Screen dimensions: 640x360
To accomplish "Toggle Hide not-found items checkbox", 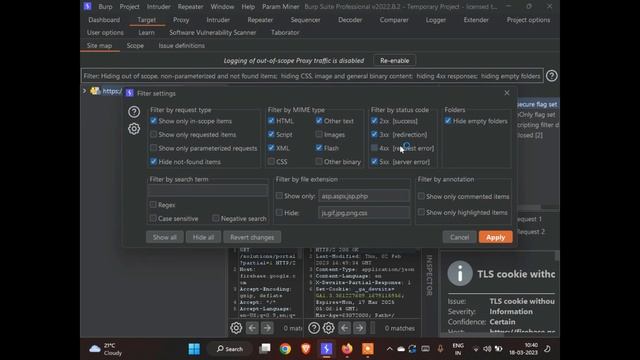I will (x=153, y=162).
